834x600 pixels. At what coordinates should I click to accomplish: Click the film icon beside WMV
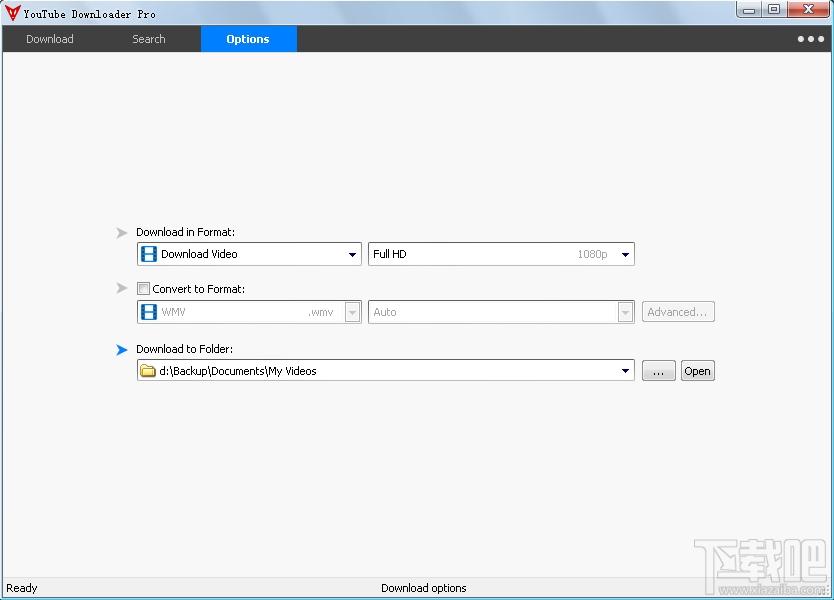(148, 312)
